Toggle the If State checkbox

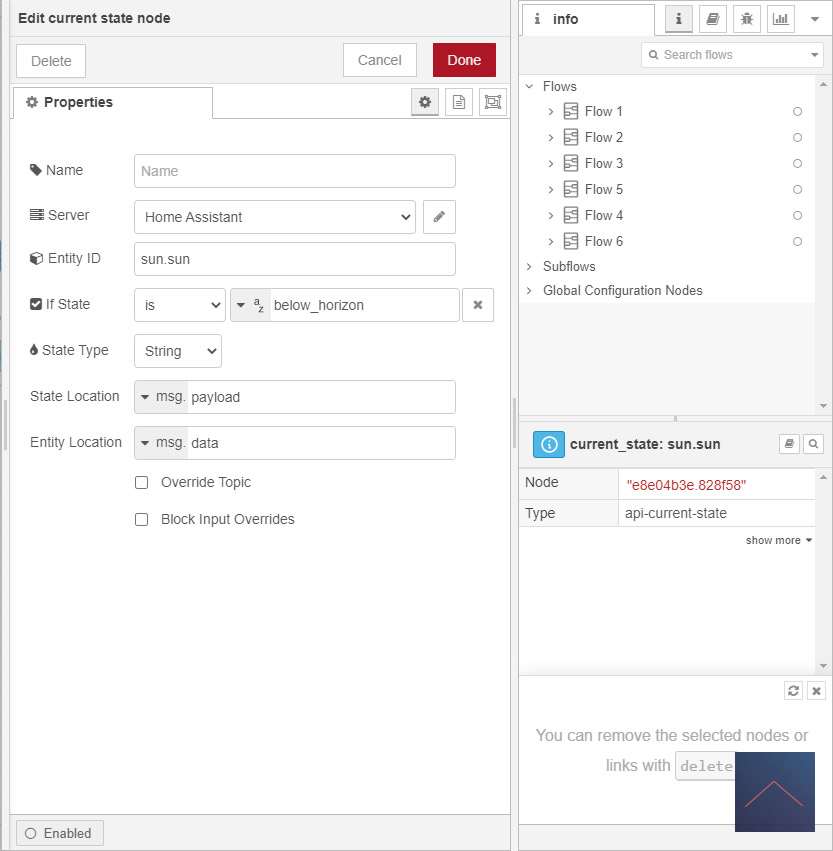[x=36, y=304]
